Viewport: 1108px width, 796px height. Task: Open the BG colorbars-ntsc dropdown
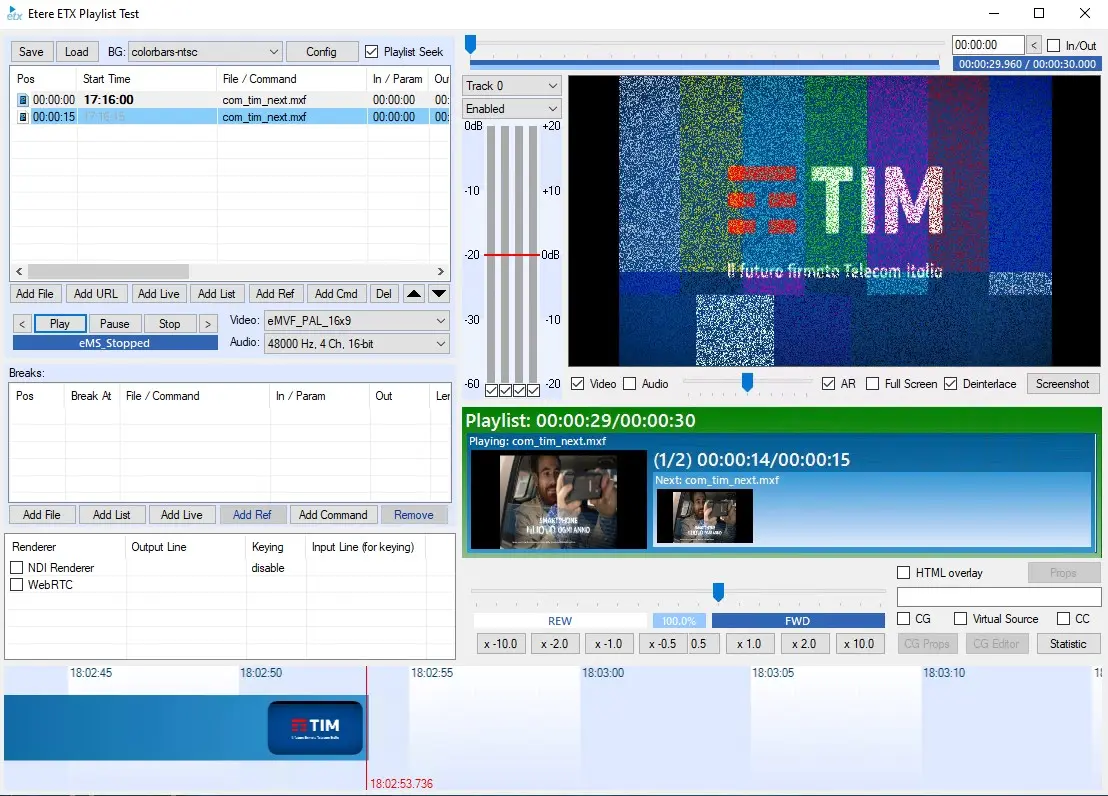[x=205, y=52]
